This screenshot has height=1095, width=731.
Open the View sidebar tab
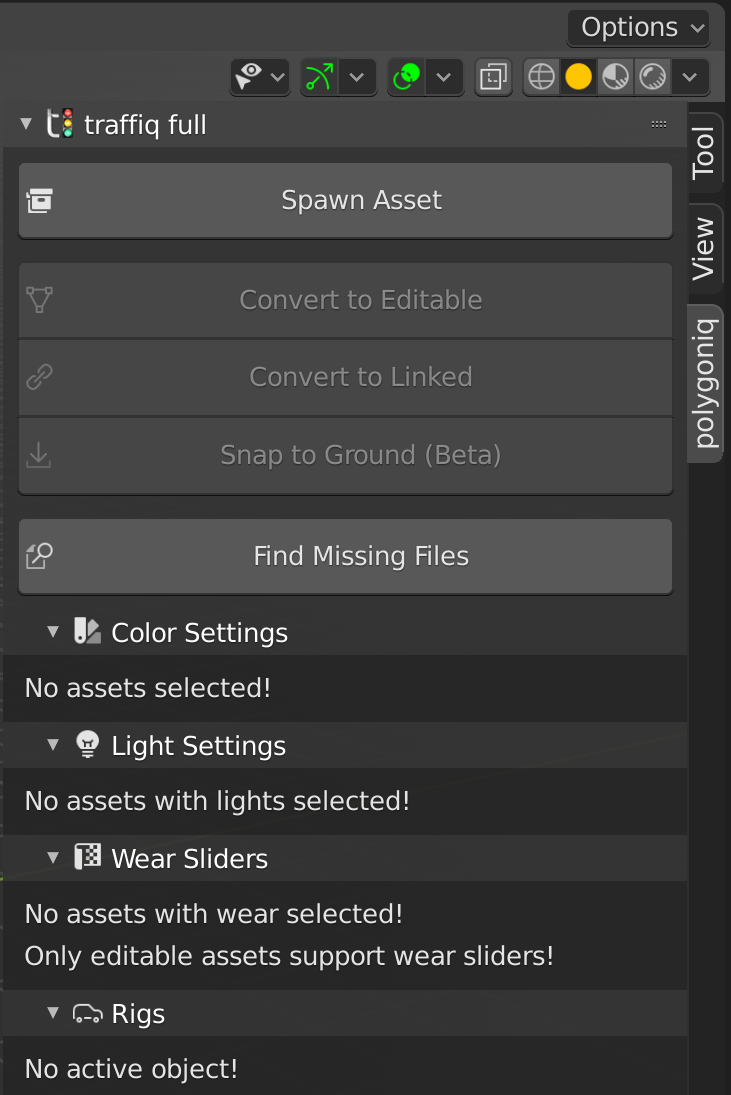coord(704,248)
